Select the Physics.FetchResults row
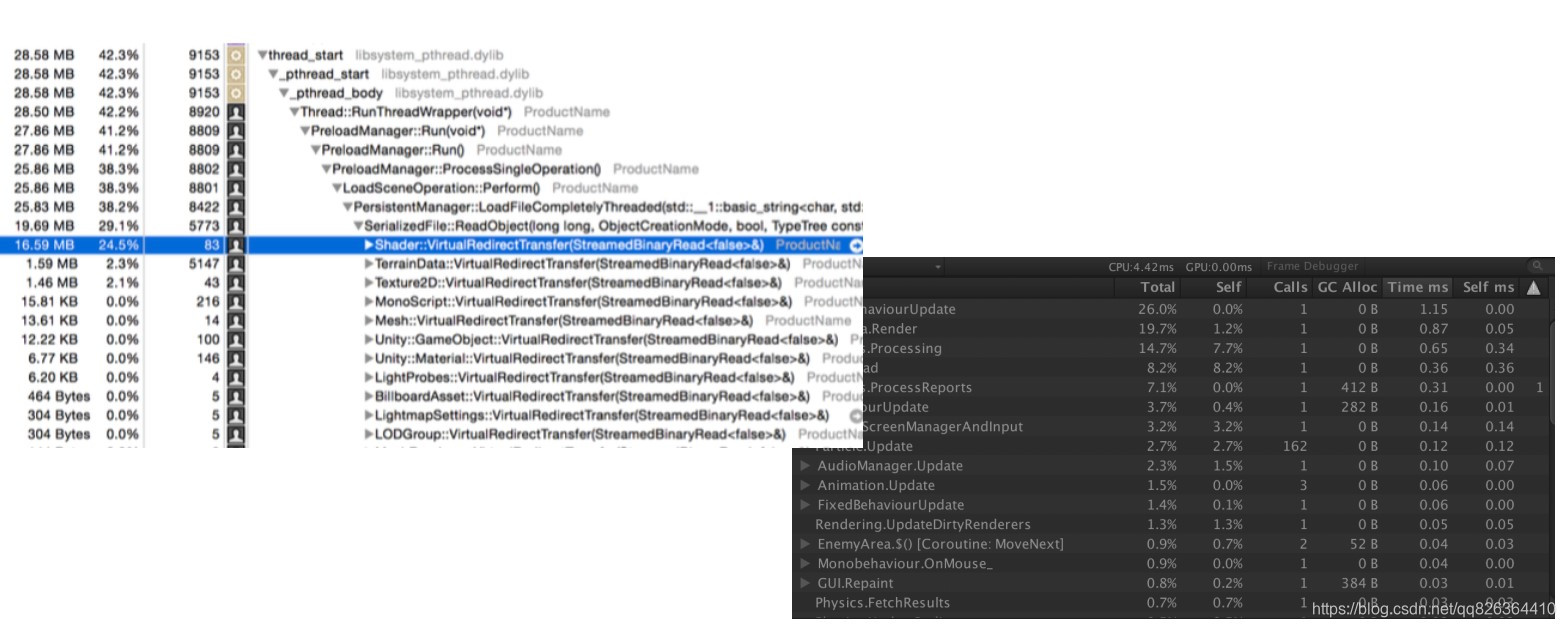 click(x=1170, y=602)
